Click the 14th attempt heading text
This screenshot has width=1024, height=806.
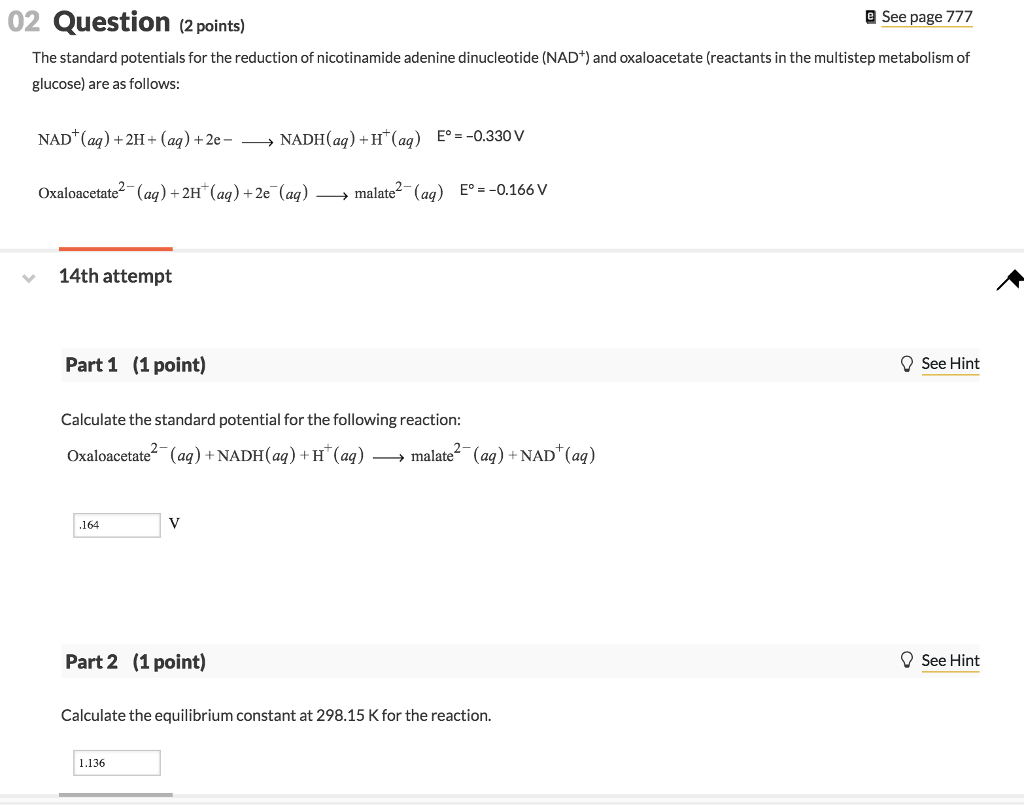coord(115,276)
